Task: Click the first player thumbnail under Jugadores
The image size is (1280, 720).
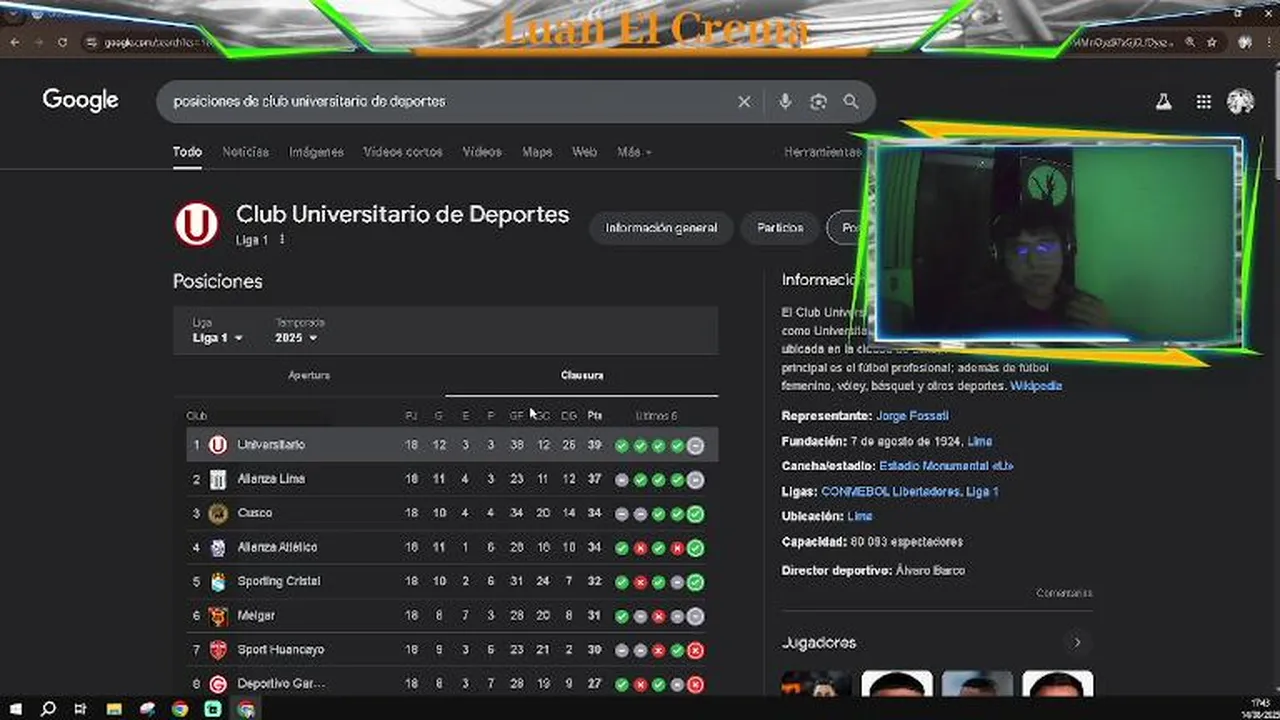Action: pyautogui.click(x=816, y=684)
